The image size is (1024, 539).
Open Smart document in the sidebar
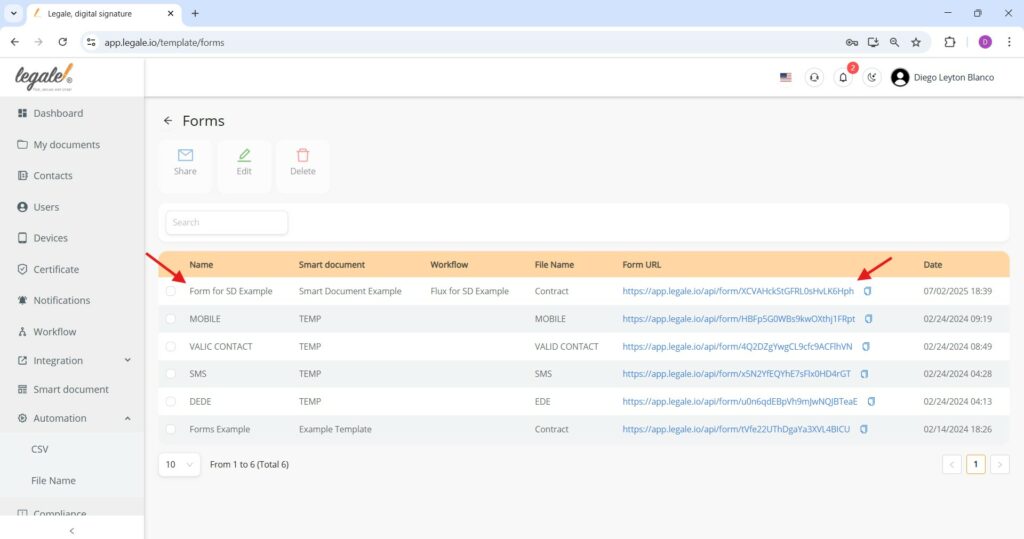pyautogui.click(x=71, y=389)
